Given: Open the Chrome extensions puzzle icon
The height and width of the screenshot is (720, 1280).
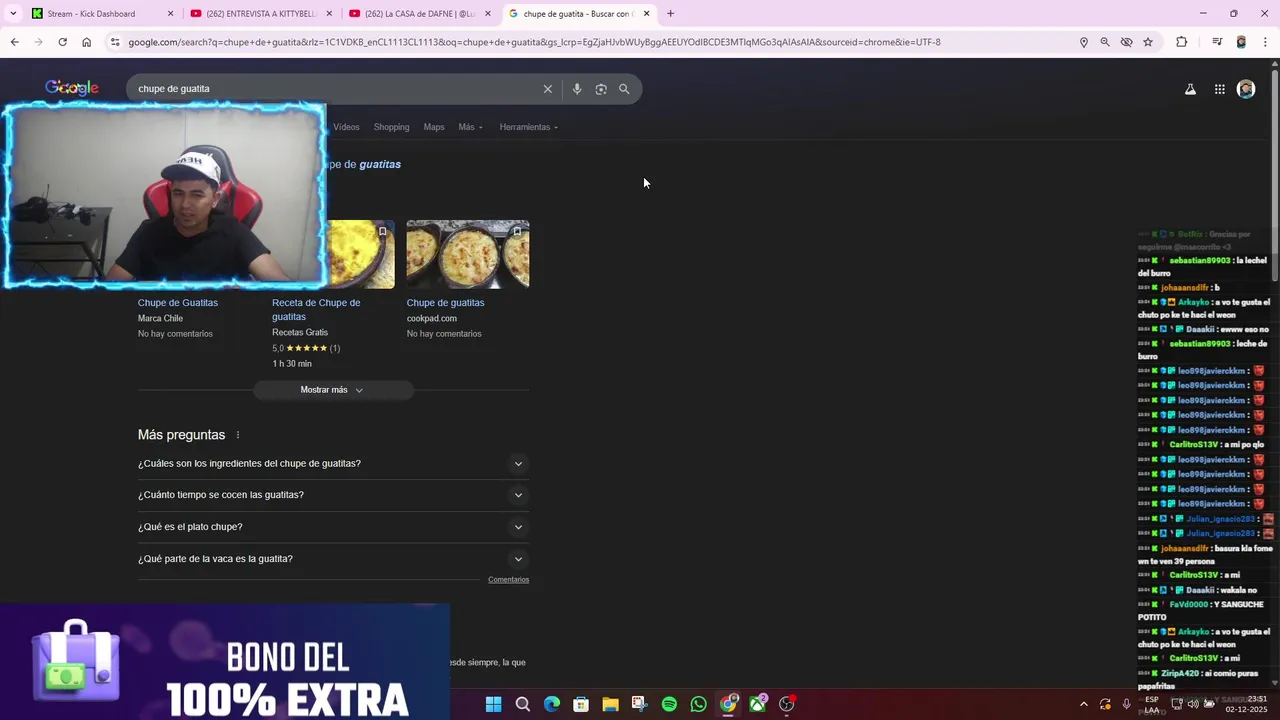Looking at the screenshot, I should point(1182,42).
